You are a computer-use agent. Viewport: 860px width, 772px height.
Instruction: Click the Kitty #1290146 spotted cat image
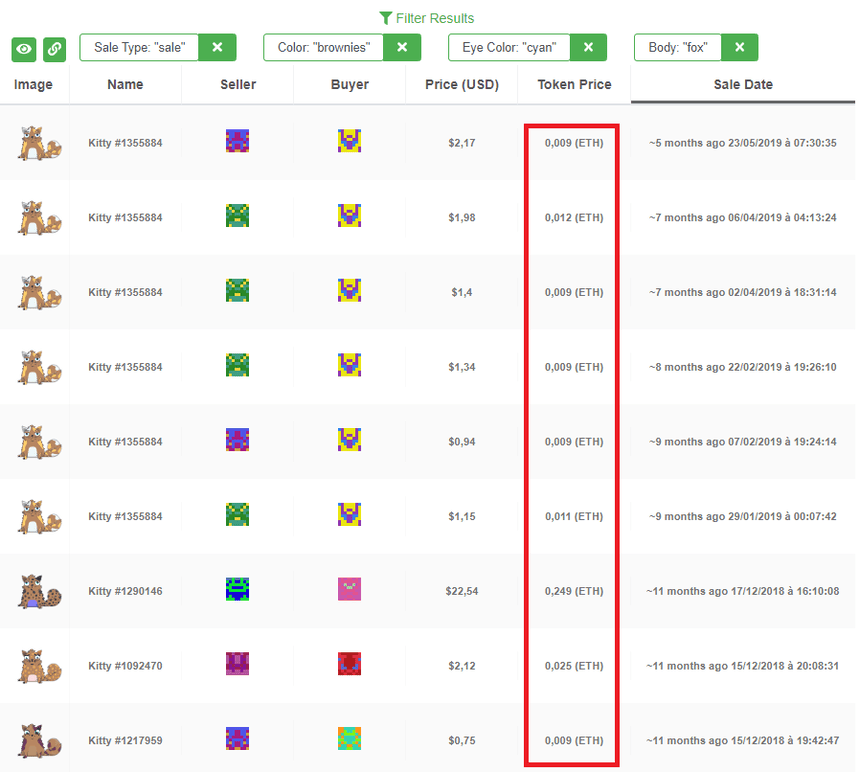35,591
